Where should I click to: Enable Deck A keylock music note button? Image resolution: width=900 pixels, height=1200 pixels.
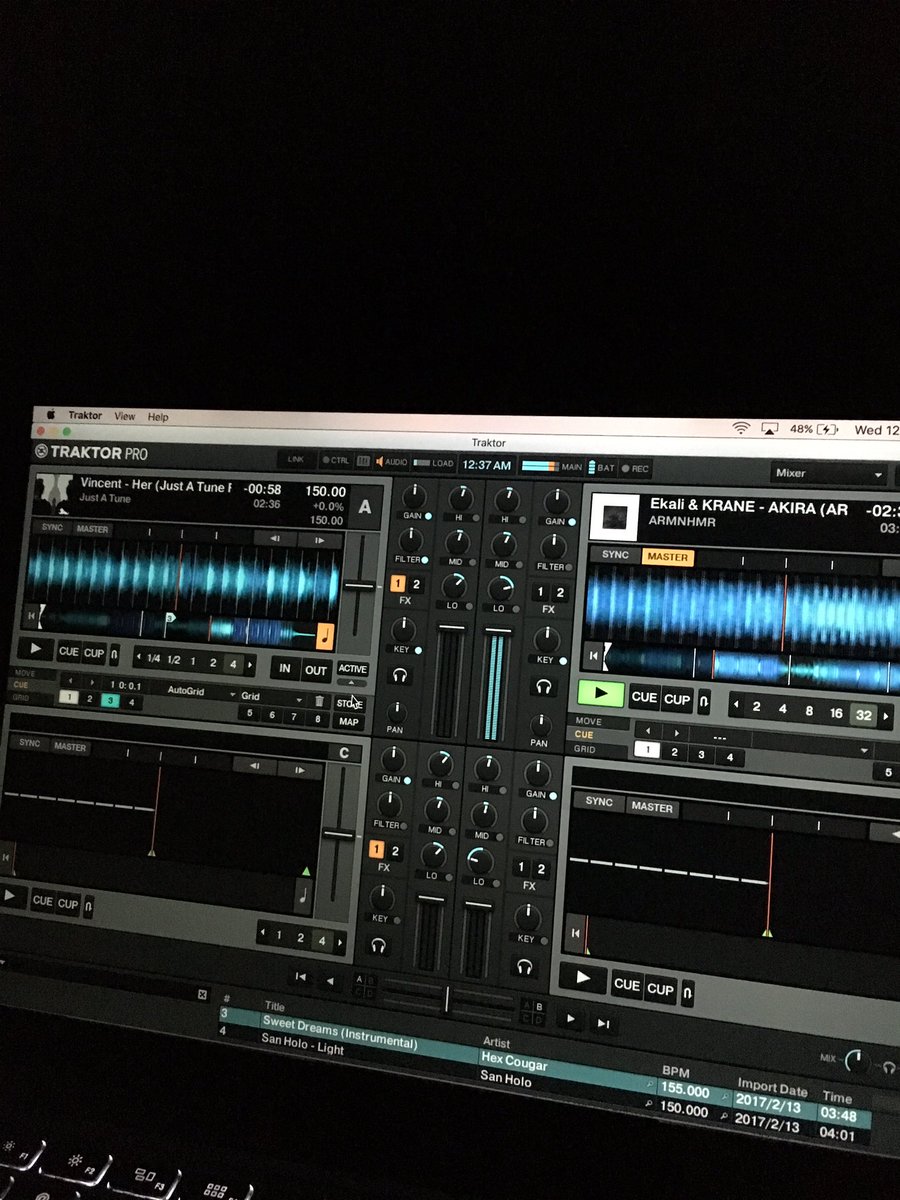[x=325, y=635]
